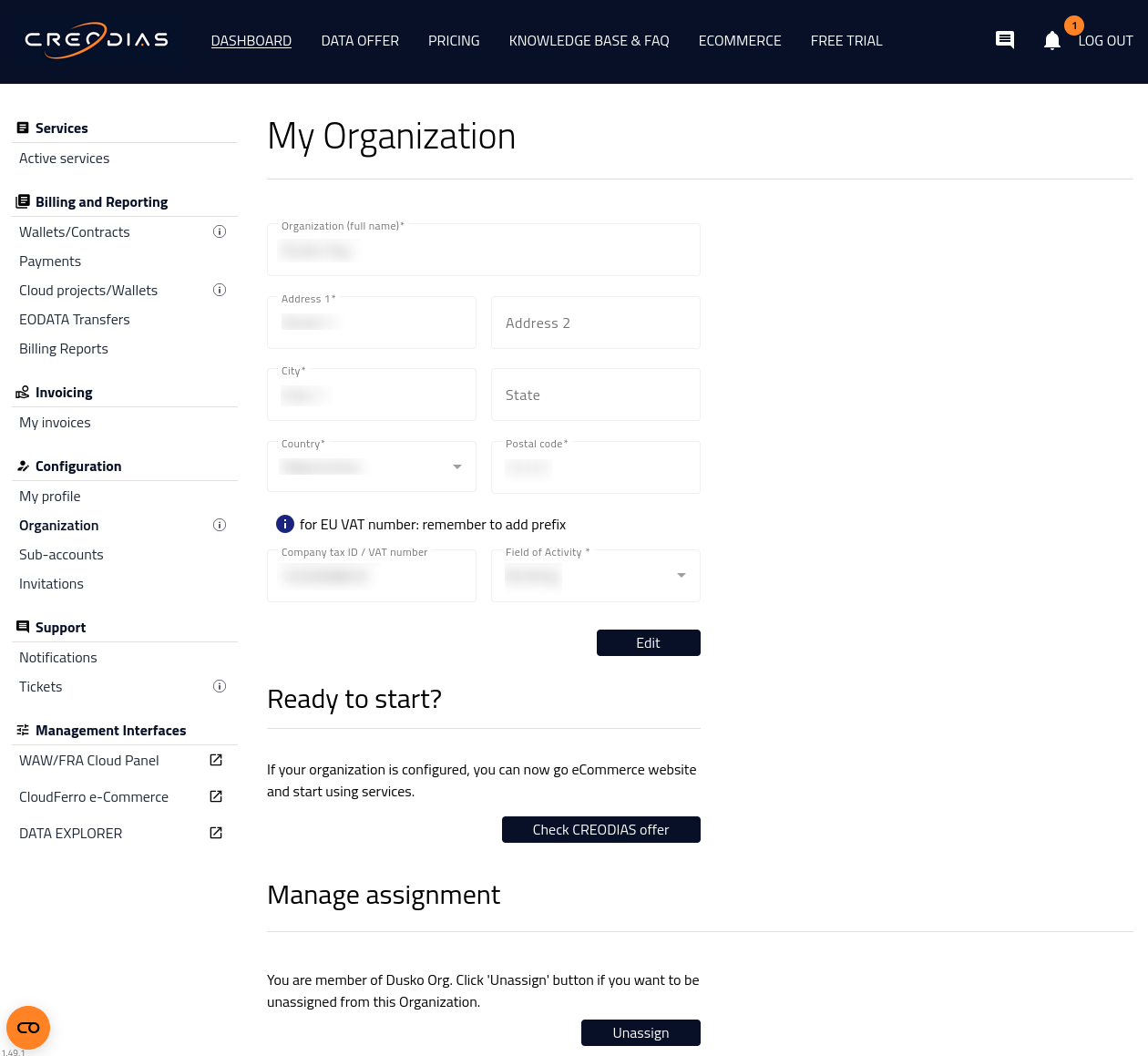Open the notifications bell with badge
This screenshot has height=1056, width=1148.
[1052, 40]
